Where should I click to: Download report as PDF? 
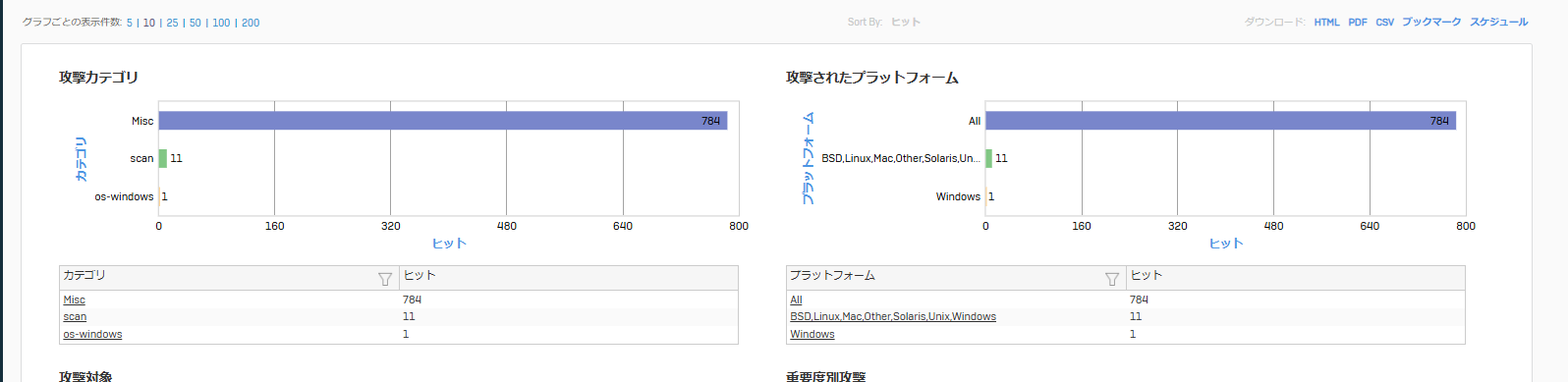(1358, 22)
